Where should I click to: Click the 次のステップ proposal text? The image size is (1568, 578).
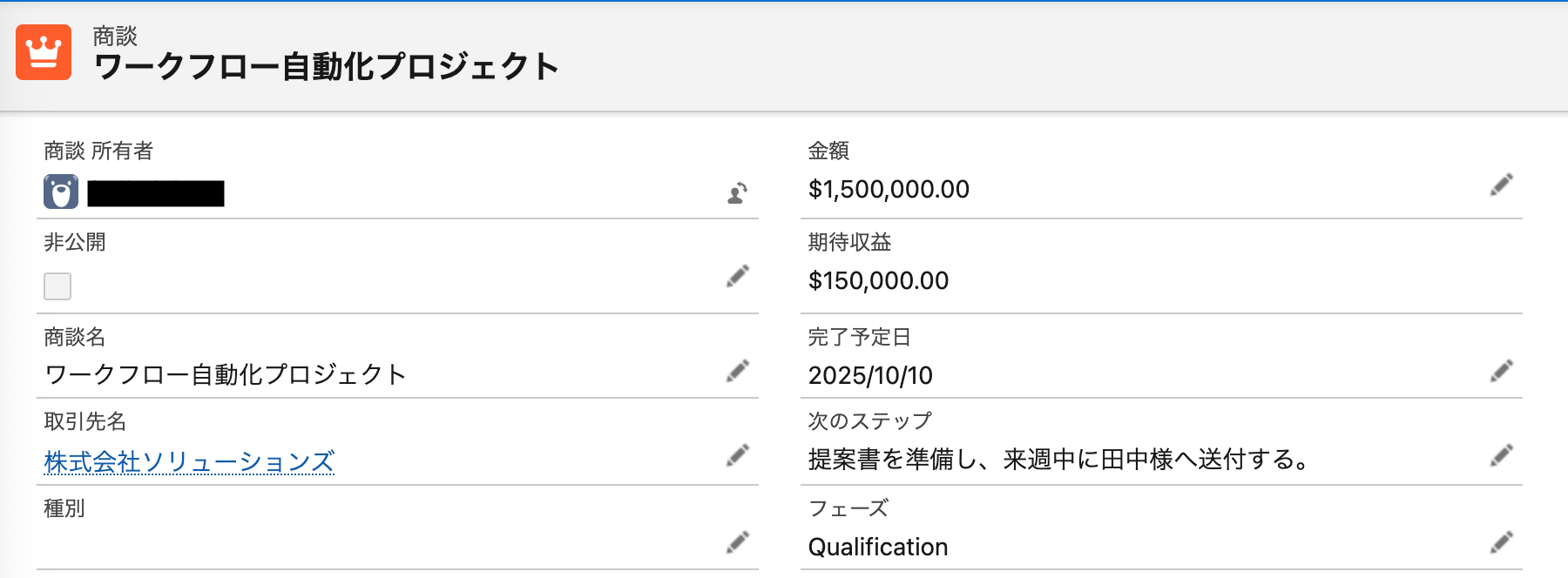pos(1058,459)
